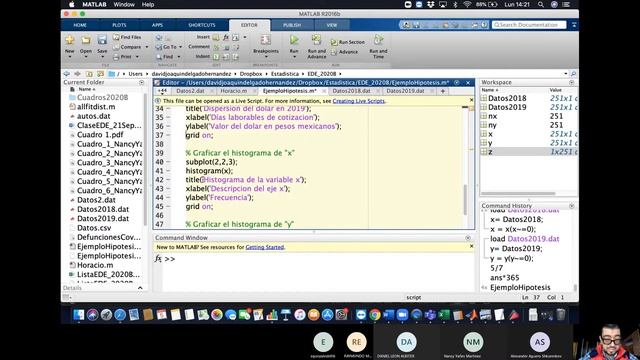This screenshot has width=640, height=360.
Task: Open Datos2019.dat editor tab
Action: pos(405,91)
